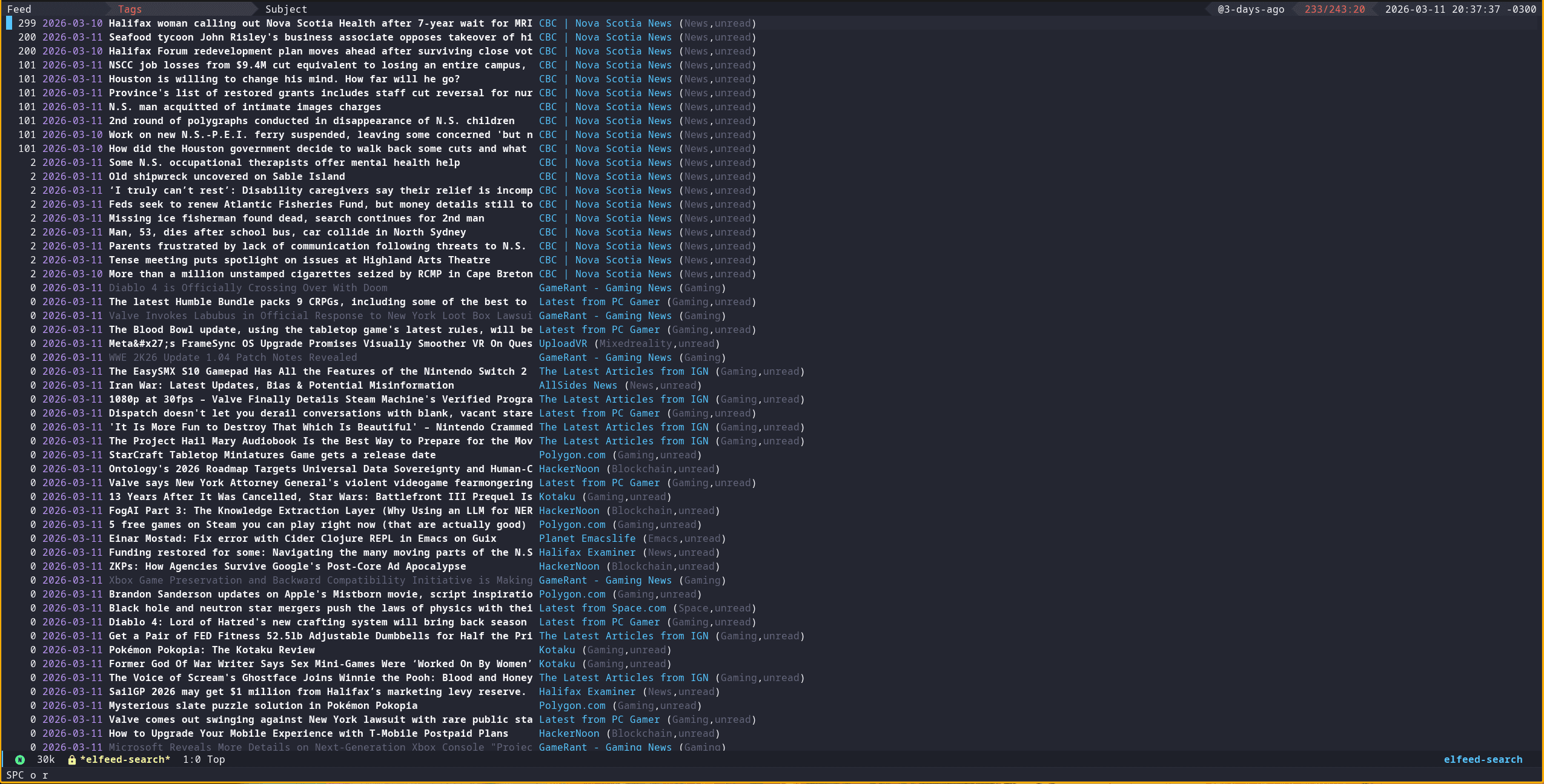Click the elfeed-search major mode label

click(x=1483, y=759)
